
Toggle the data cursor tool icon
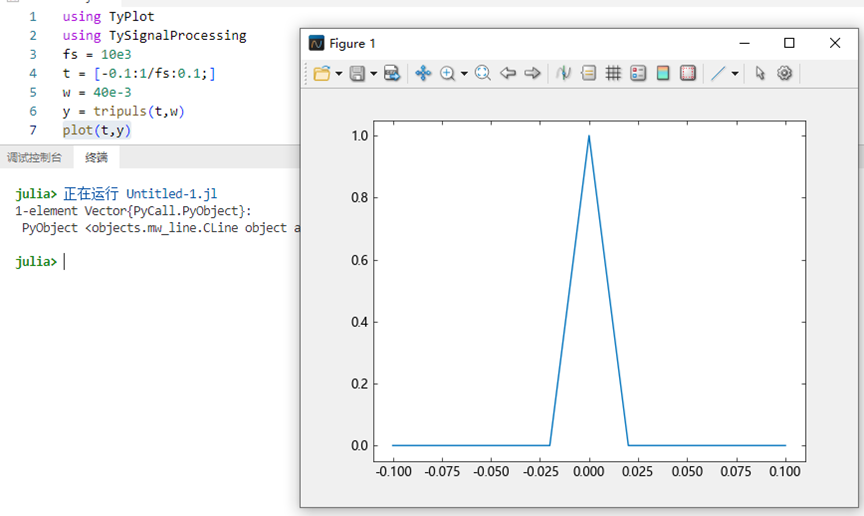pyautogui.click(x=563, y=73)
